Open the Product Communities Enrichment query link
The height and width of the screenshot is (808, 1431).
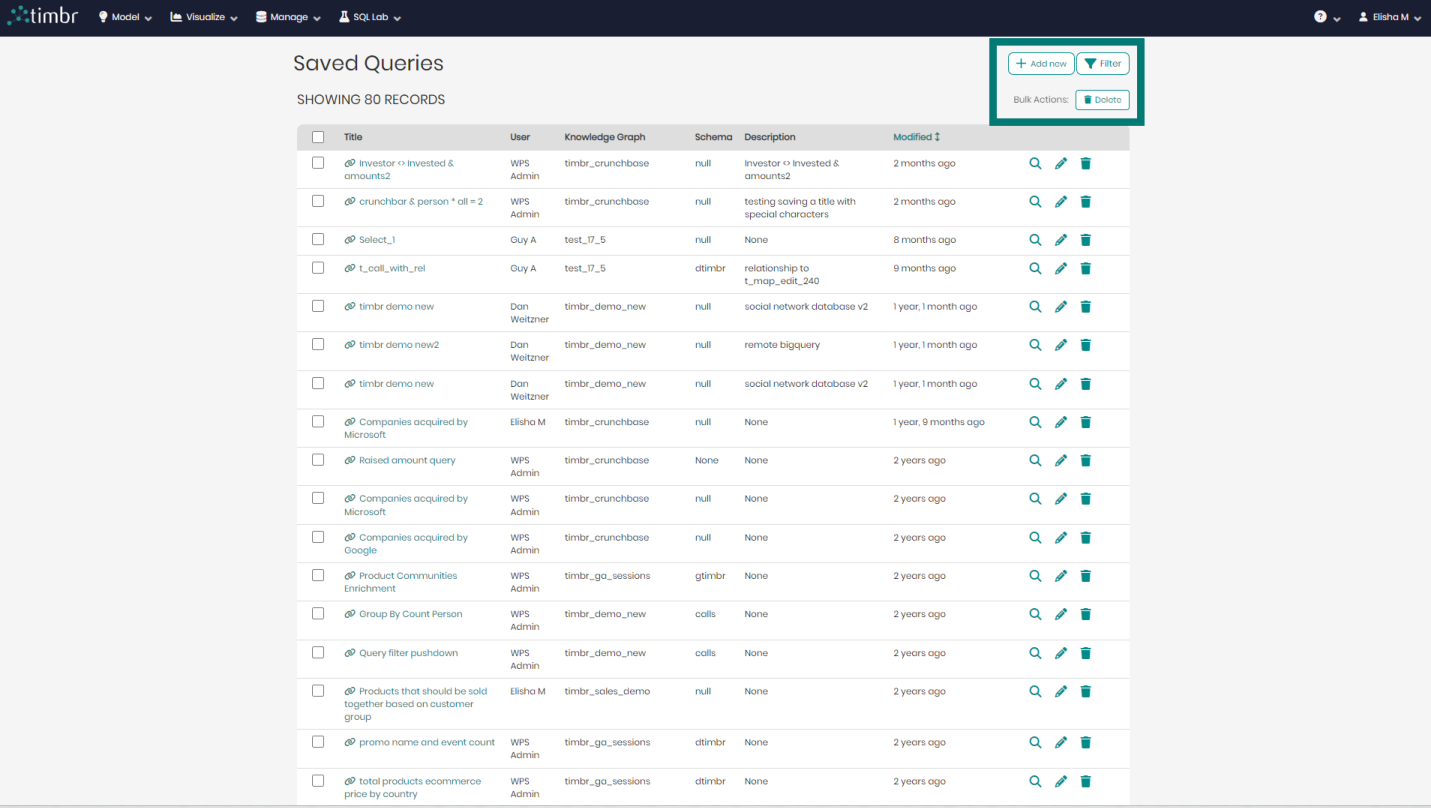coord(407,576)
